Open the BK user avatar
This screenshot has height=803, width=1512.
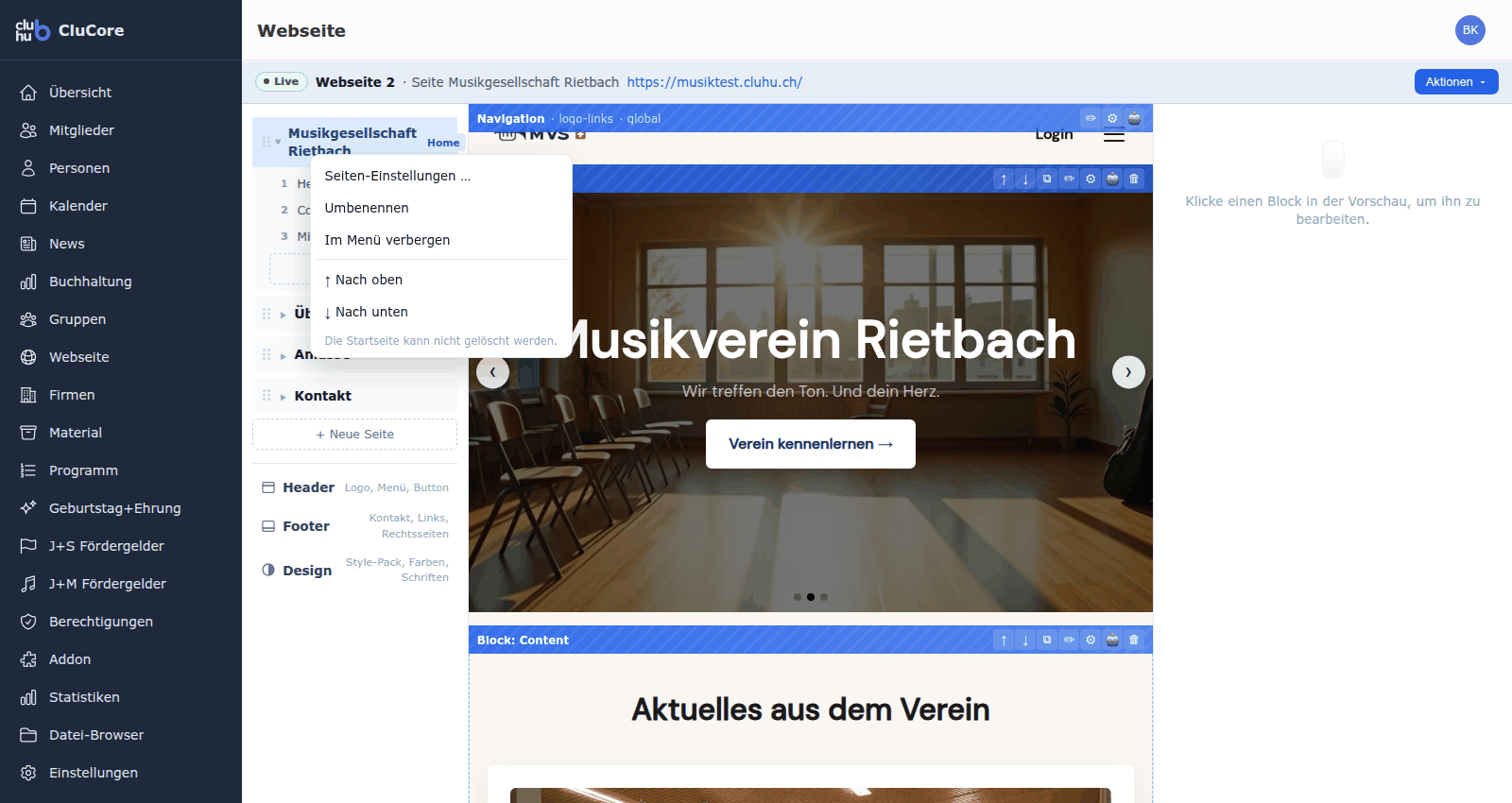coord(1470,30)
